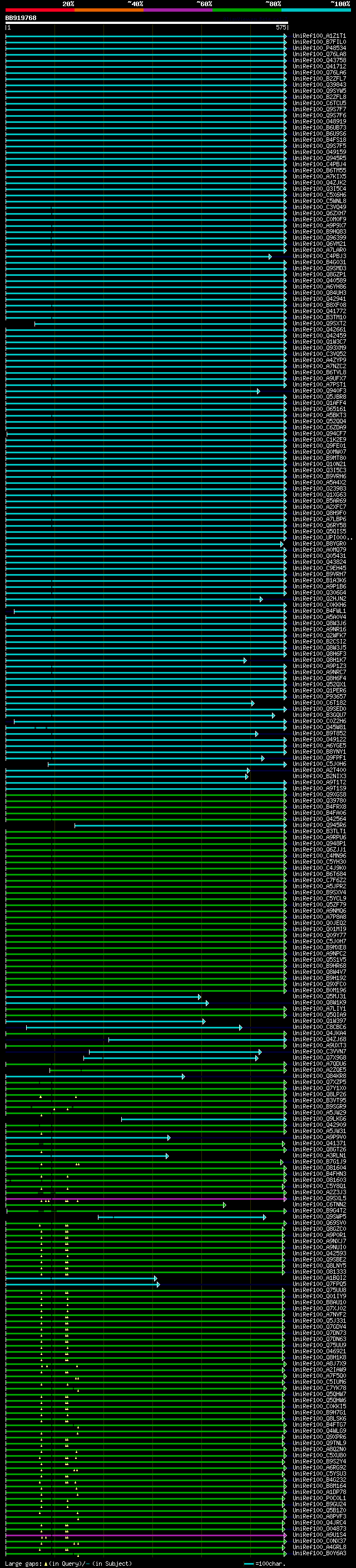The height and width of the screenshot is (1568, 356).
Task: Select hit label UniRef100_Q39843
Action: (319, 85)
